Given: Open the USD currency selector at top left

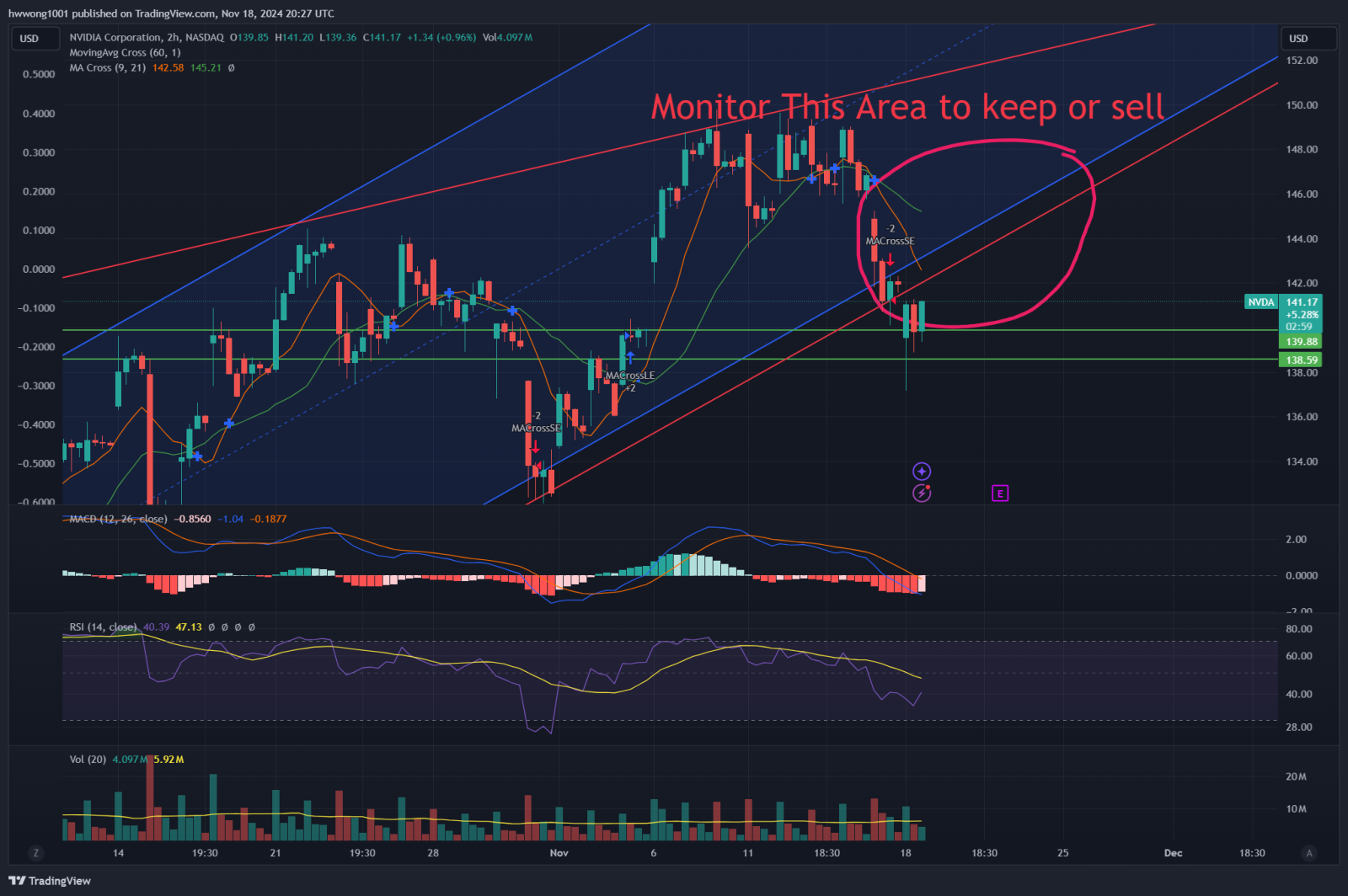Looking at the screenshot, I should pos(35,39).
